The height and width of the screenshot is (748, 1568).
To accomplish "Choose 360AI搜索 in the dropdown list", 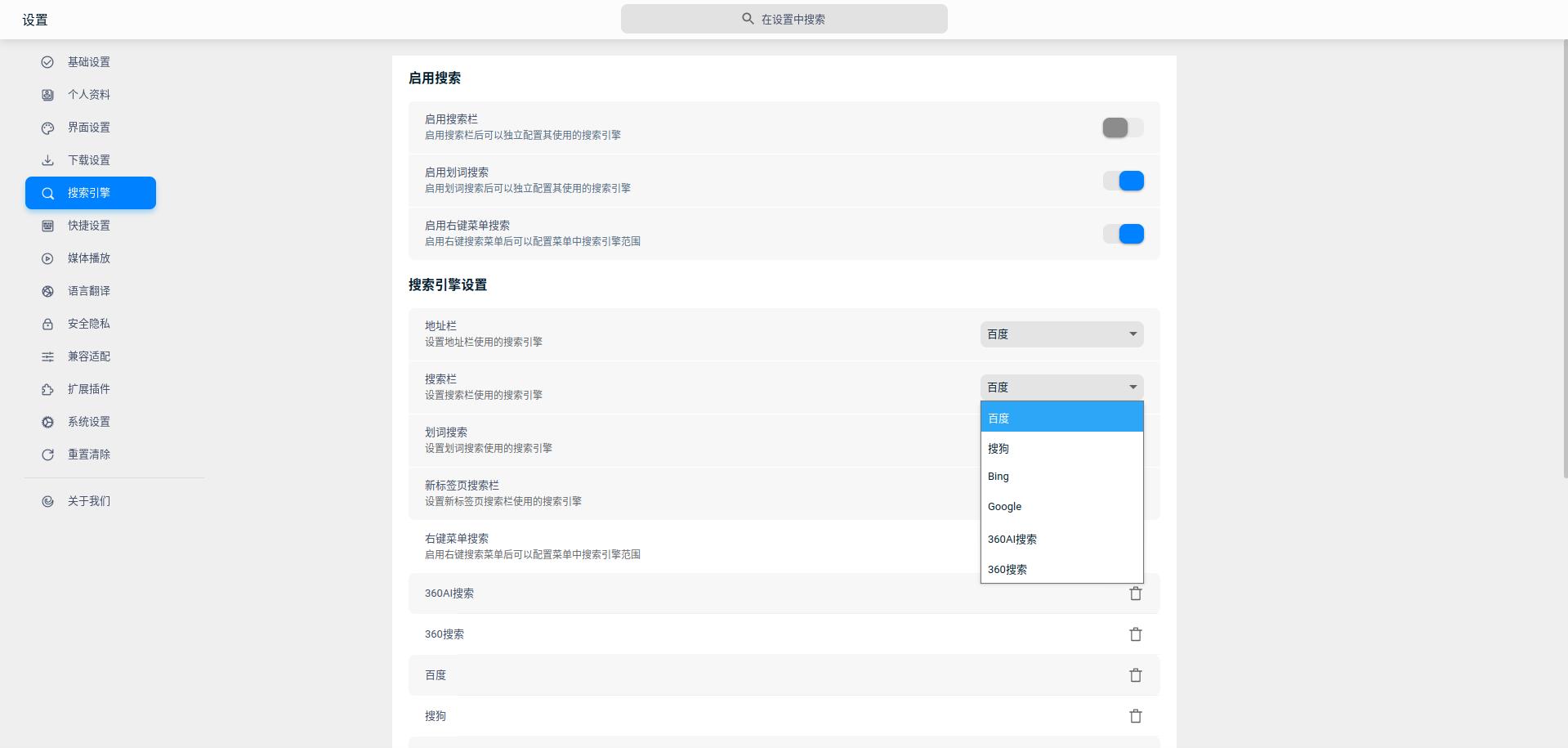I will [1061, 539].
